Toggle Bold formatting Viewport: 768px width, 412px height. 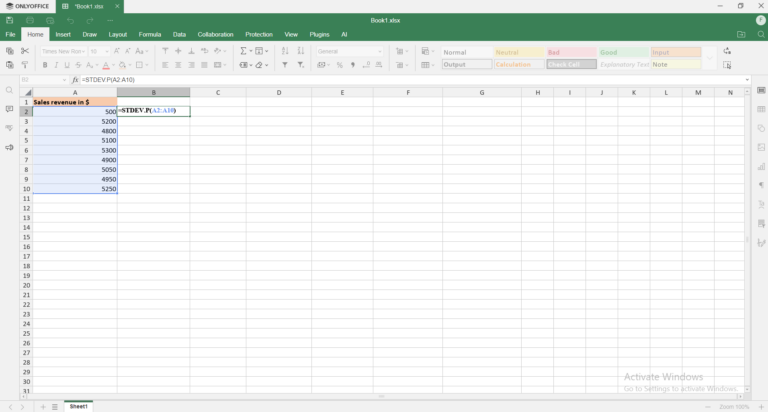point(45,65)
